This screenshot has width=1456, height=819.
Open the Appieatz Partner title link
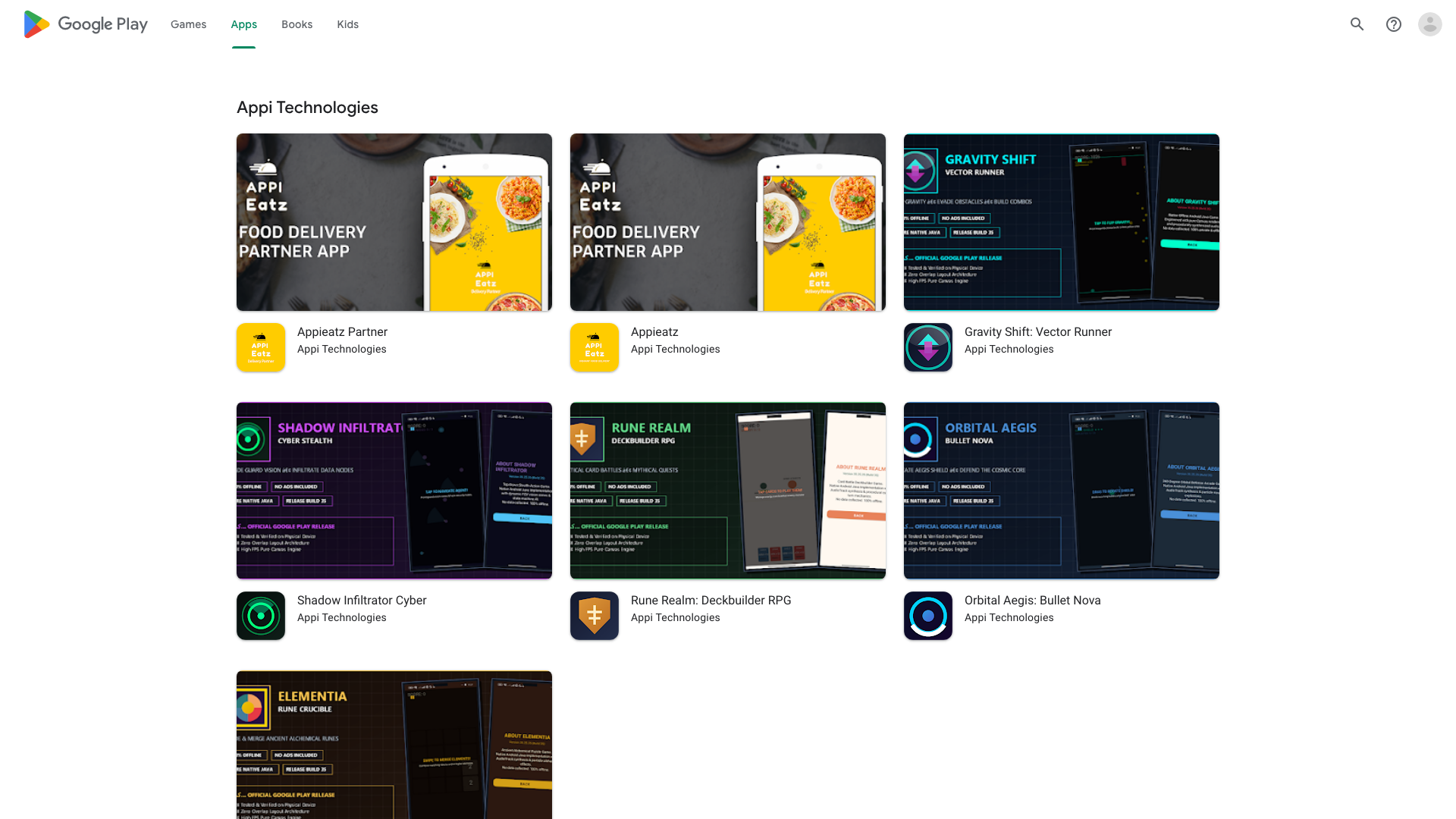tap(342, 332)
